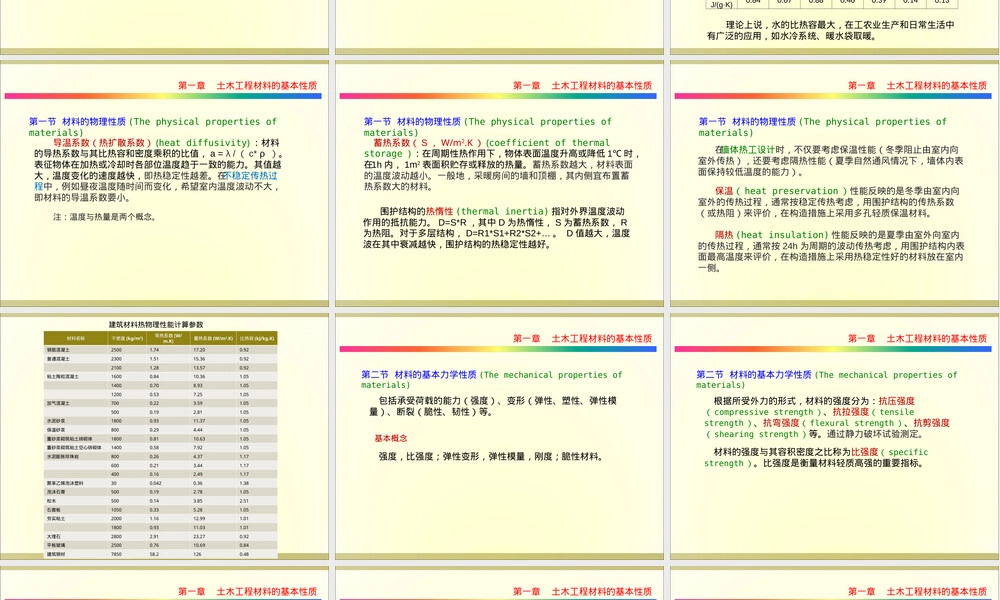Click the 加气混凝土 row name

click(x=59, y=403)
